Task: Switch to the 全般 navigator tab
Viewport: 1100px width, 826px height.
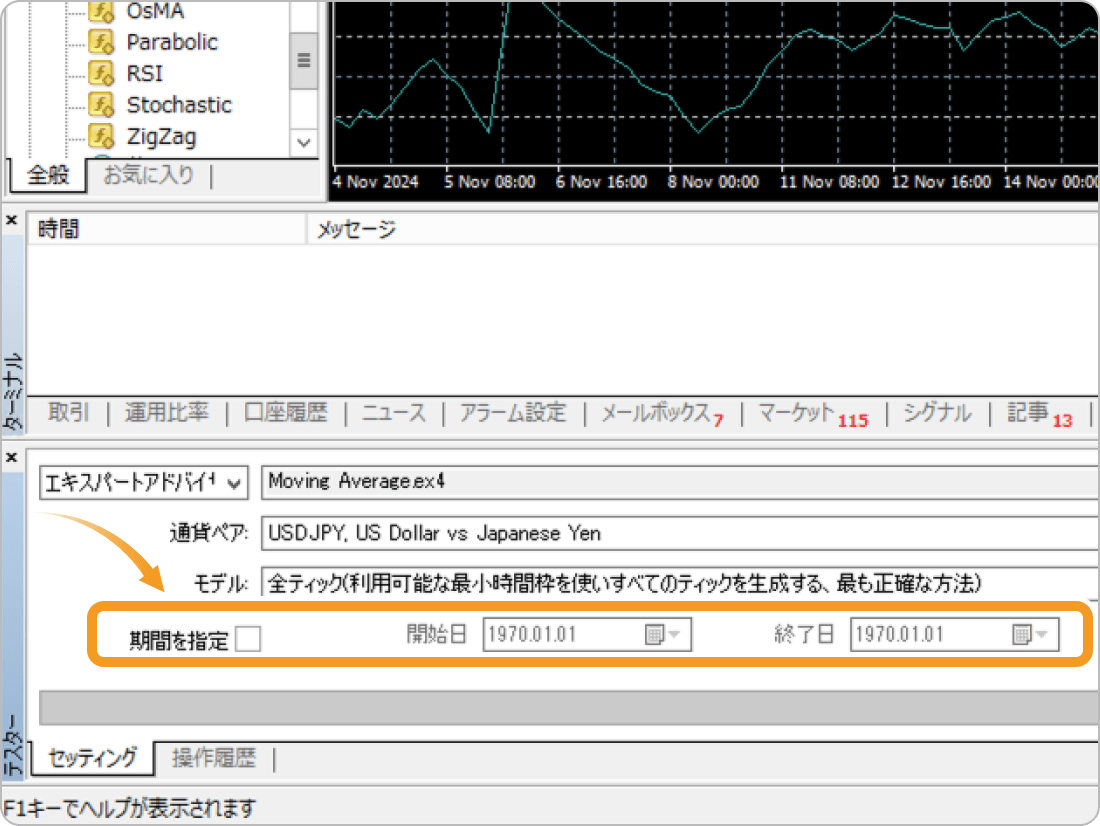Action: 48,174
